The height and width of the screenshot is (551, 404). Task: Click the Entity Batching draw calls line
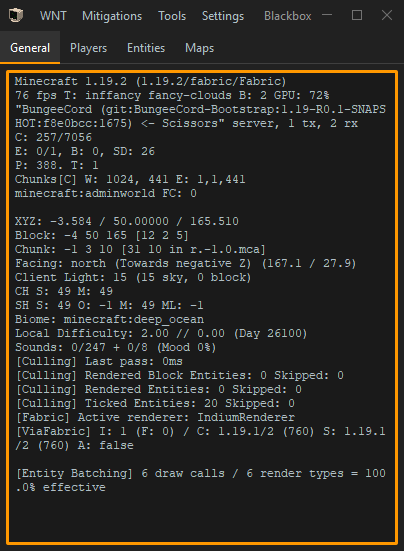[x=201, y=480]
